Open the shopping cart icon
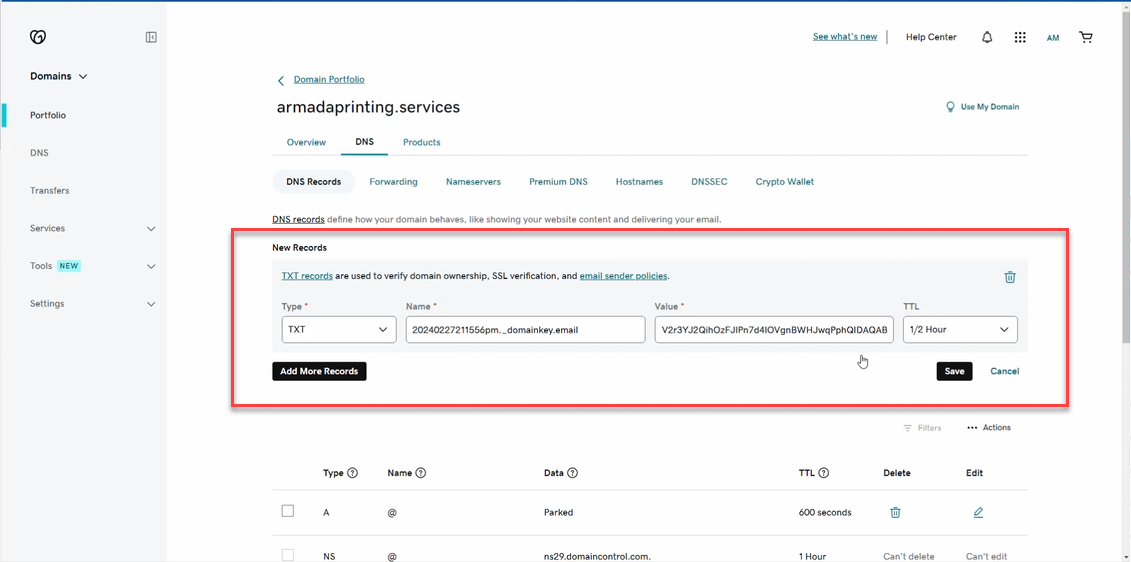This screenshot has width=1131, height=562. [x=1086, y=37]
